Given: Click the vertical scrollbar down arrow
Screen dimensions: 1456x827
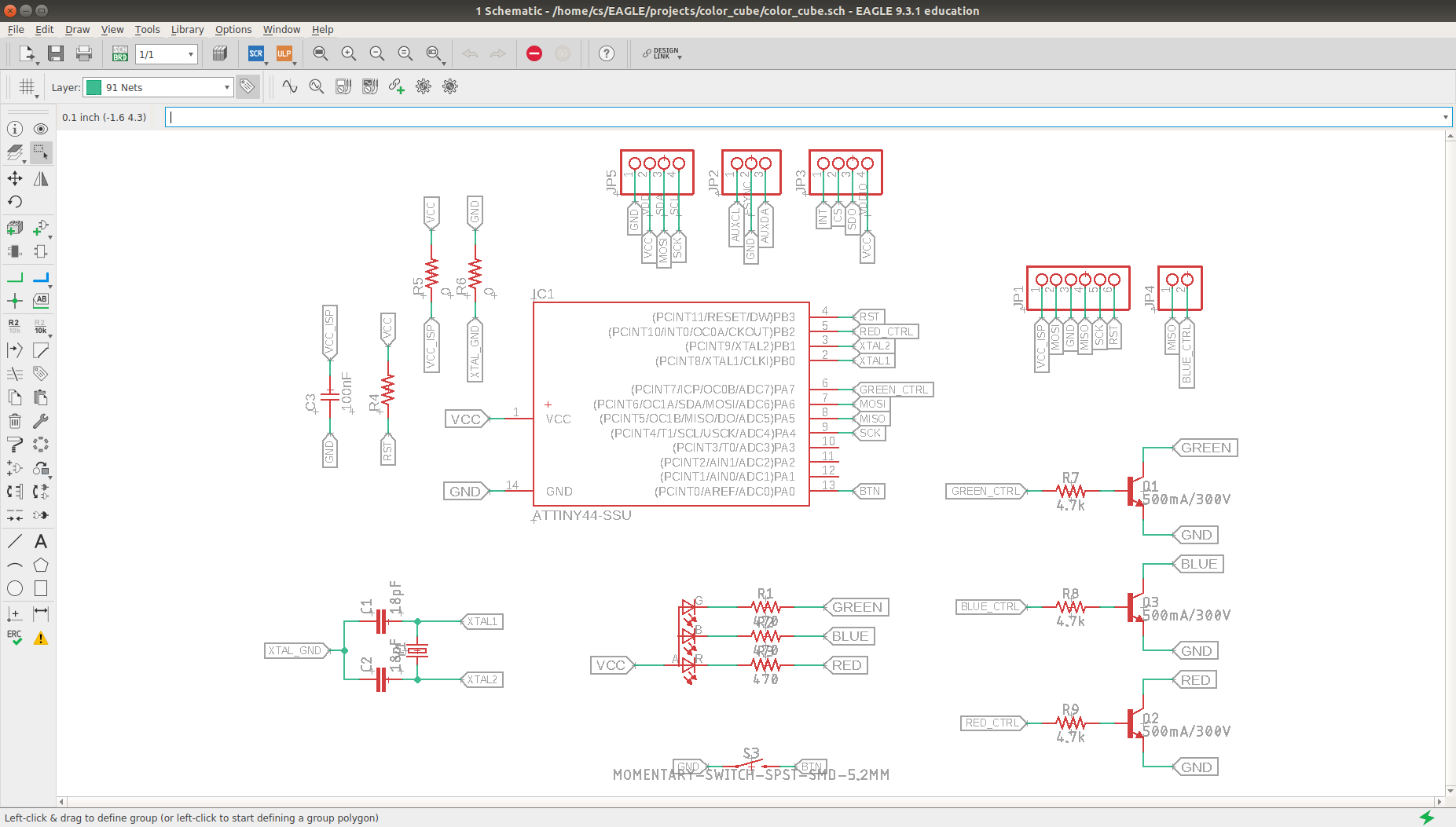Looking at the screenshot, I should 1450,791.
